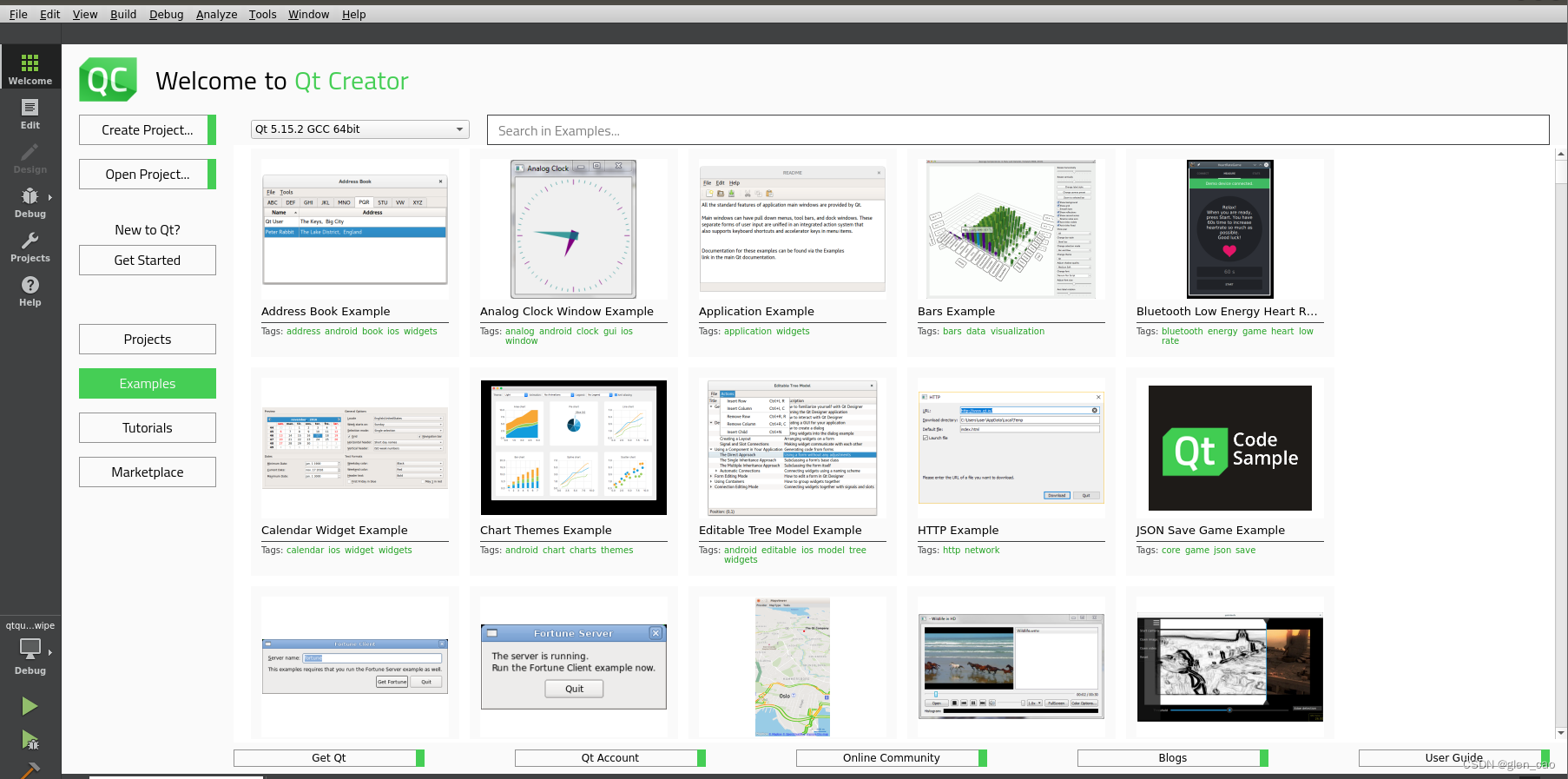Screen dimensions: 1568x779
Task: Open Calendar Widget Example thumbnail
Action: pyautogui.click(x=355, y=448)
